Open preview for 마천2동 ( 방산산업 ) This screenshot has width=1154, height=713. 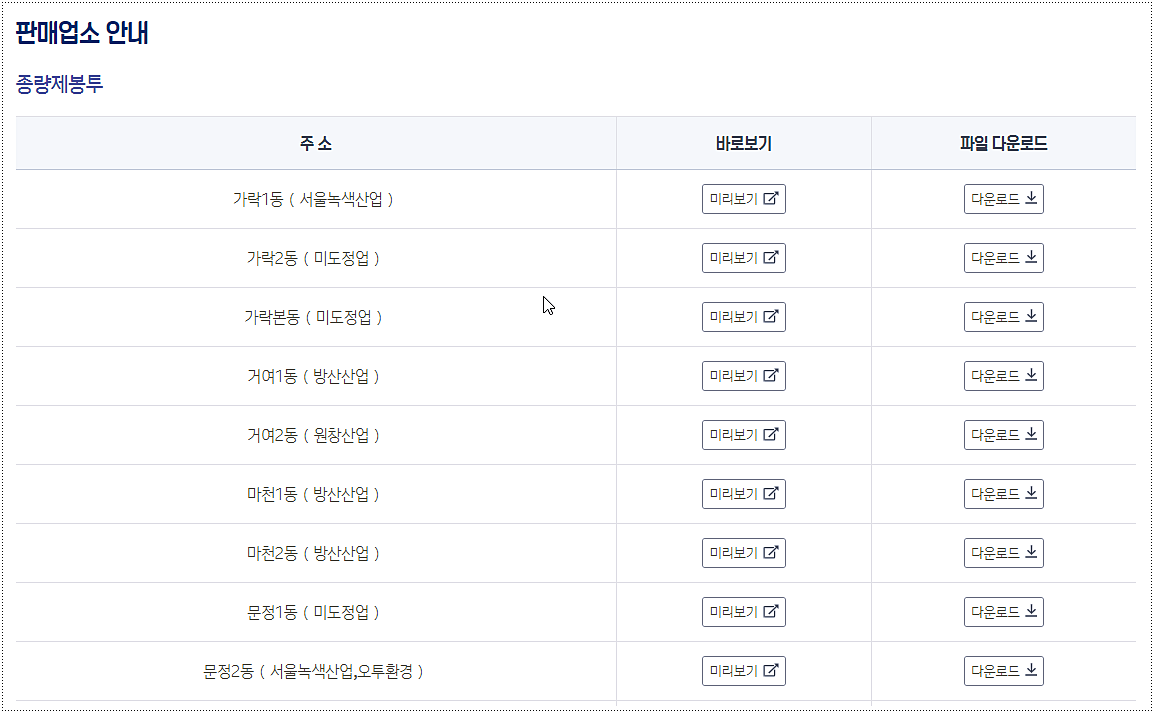pyautogui.click(x=743, y=552)
